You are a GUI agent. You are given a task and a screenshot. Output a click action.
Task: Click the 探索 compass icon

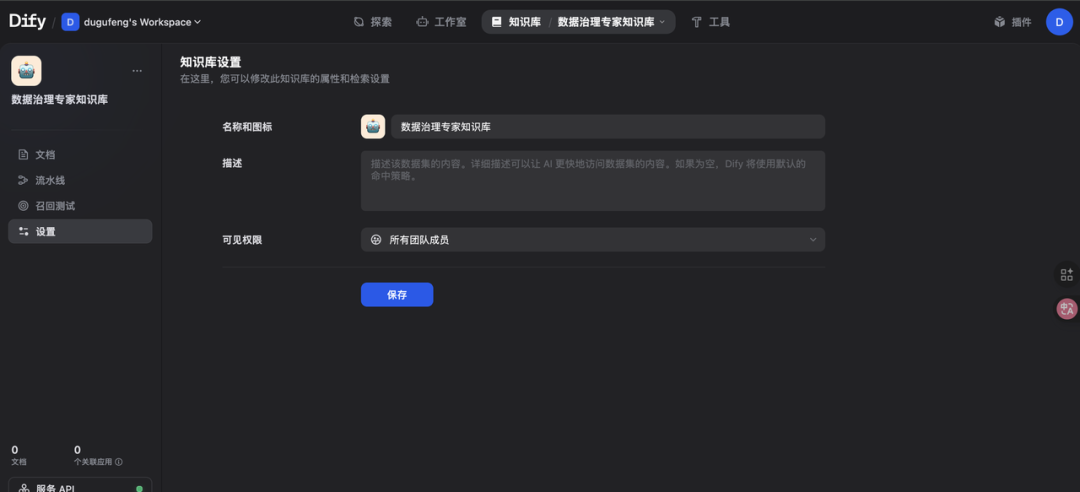click(x=358, y=22)
